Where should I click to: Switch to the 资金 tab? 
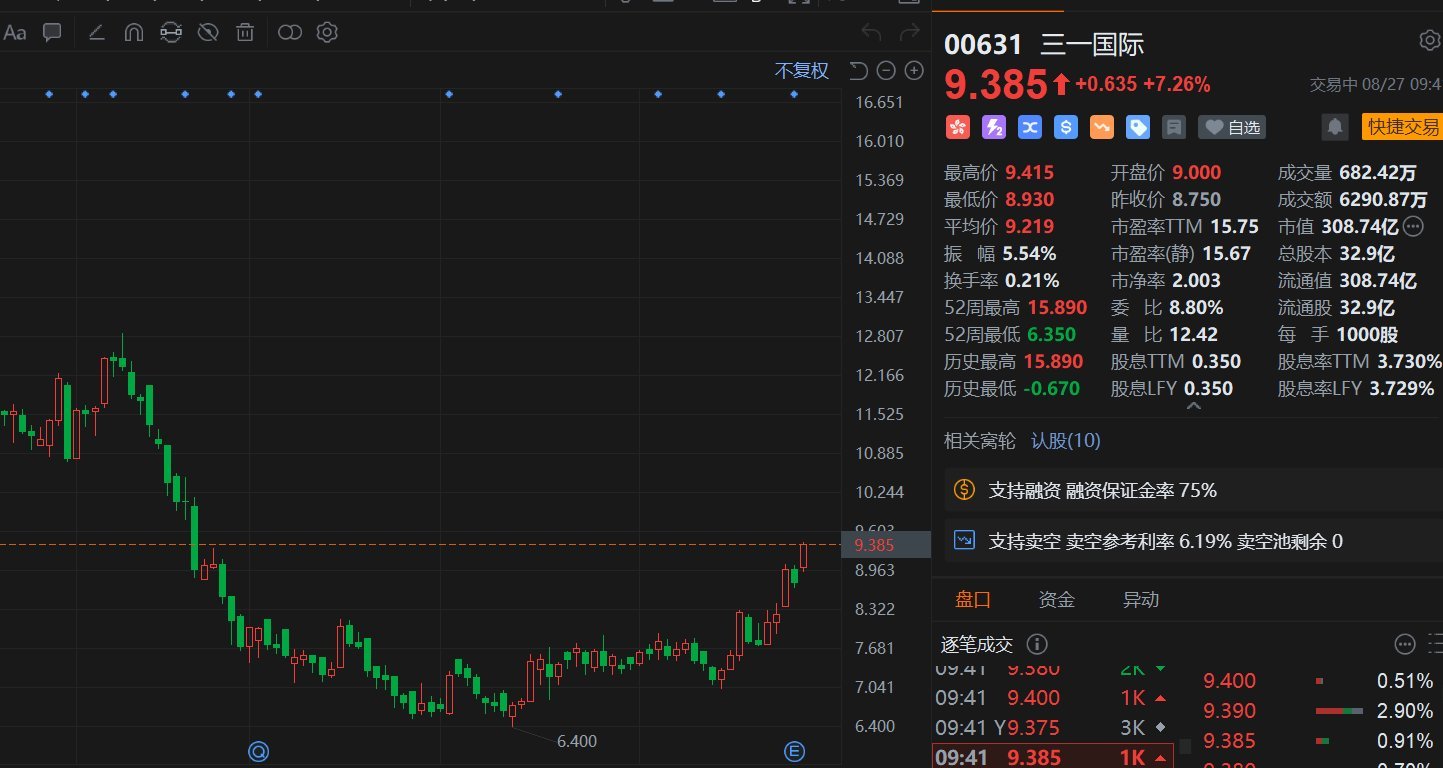[1057, 599]
